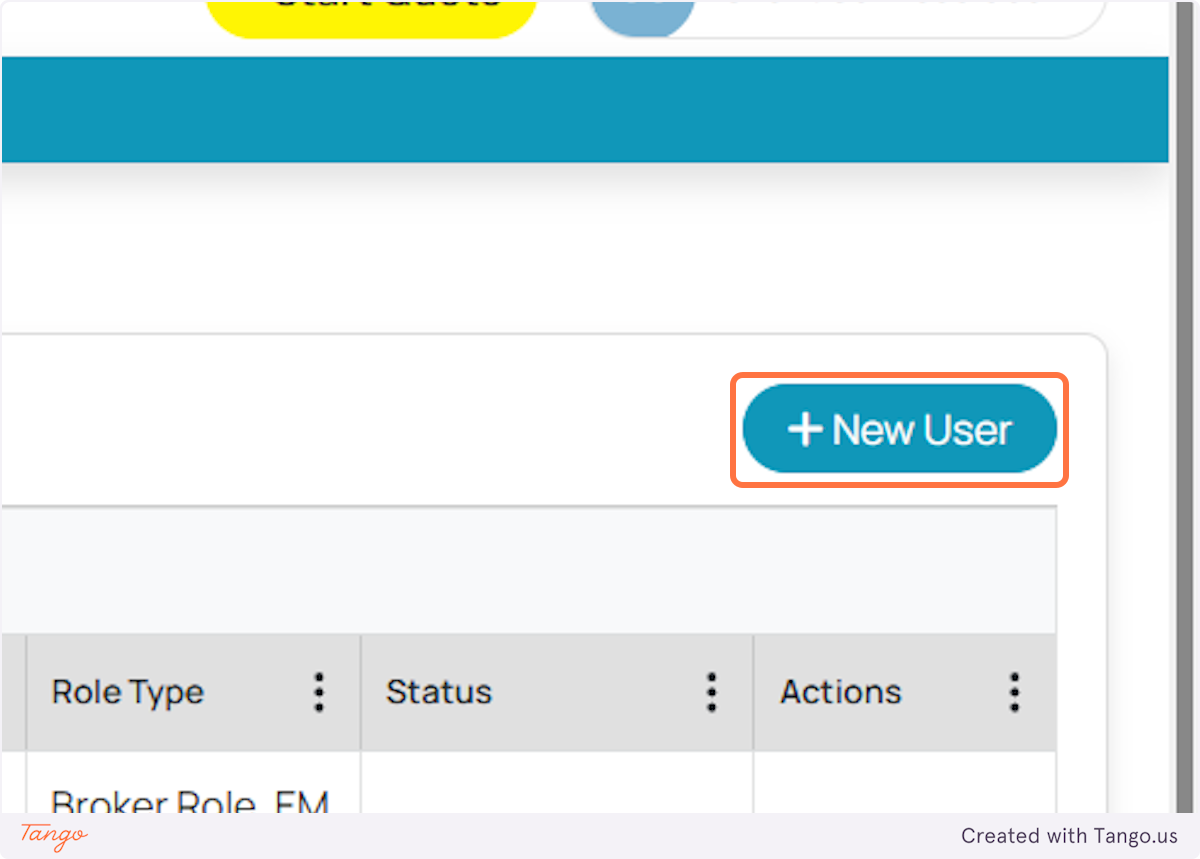Open the Status column options menu

pyautogui.click(x=711, y=692)
